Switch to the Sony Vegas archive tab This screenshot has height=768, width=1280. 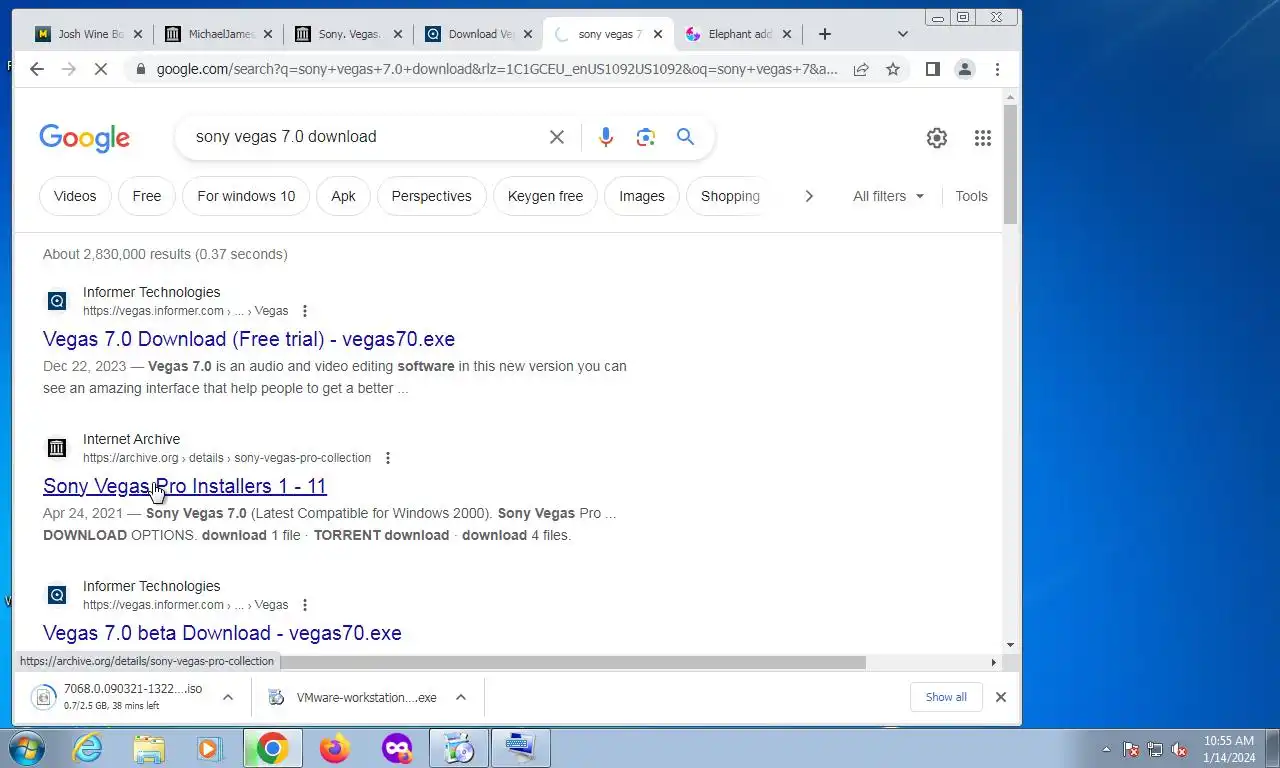pos(347,34)
